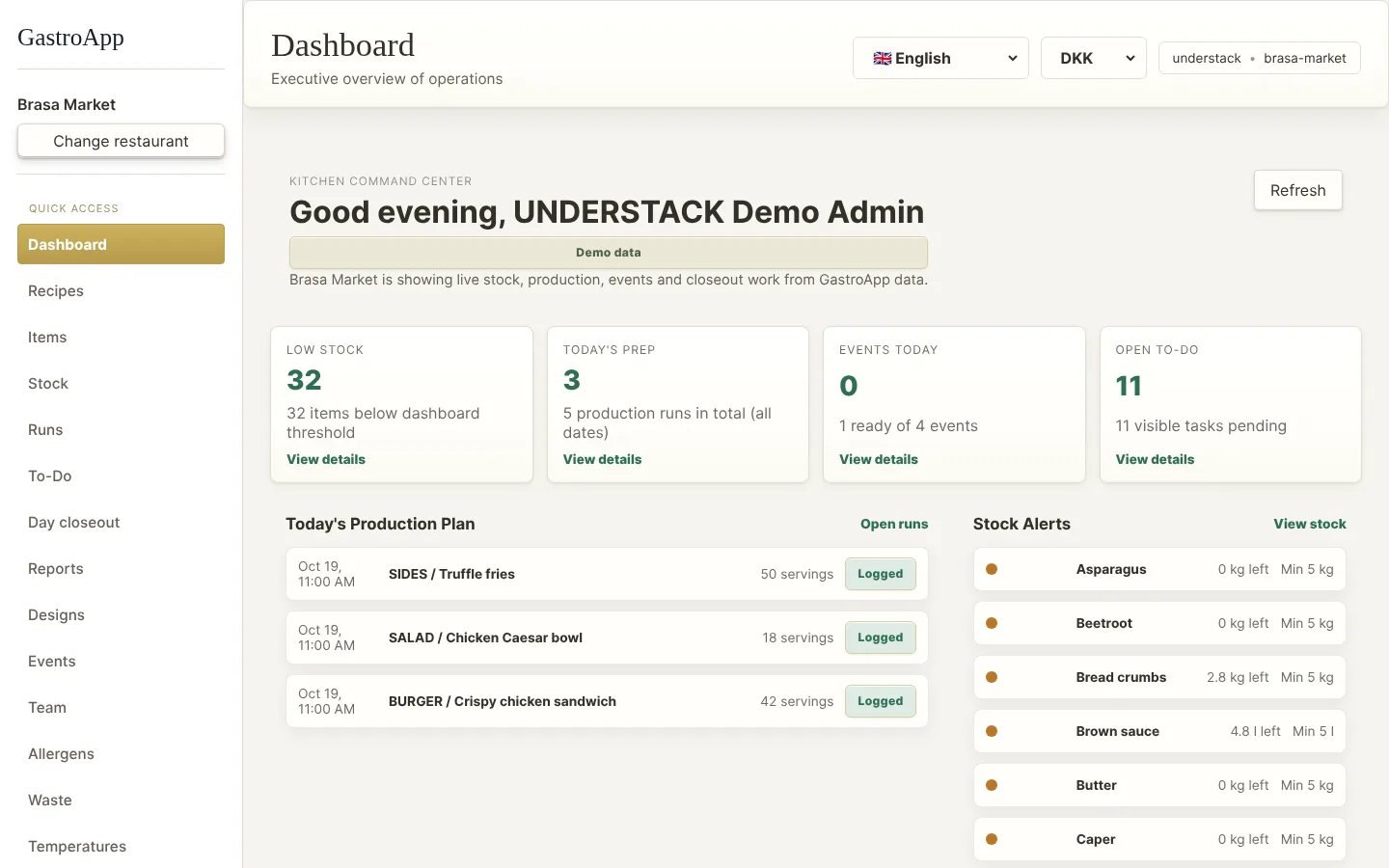Click the 42 servings value
This screenshot has width=1389, height=868.
[x=797, y=701]
